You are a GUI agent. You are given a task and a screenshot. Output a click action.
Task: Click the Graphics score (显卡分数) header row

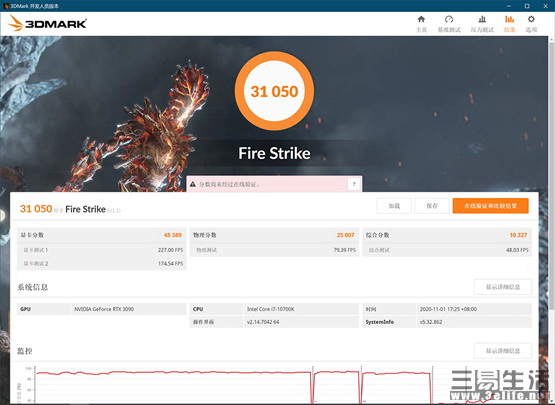click(x=102, y=235)
